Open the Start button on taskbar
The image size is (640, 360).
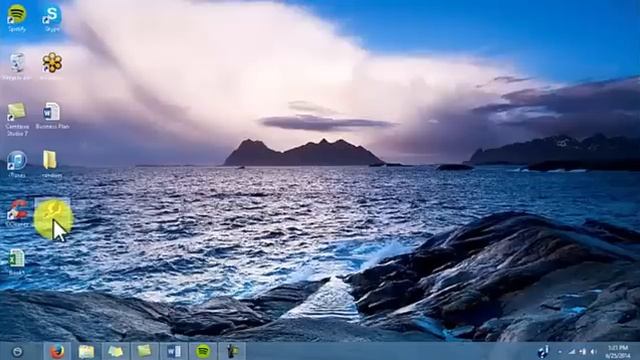[x=17, y=351]
